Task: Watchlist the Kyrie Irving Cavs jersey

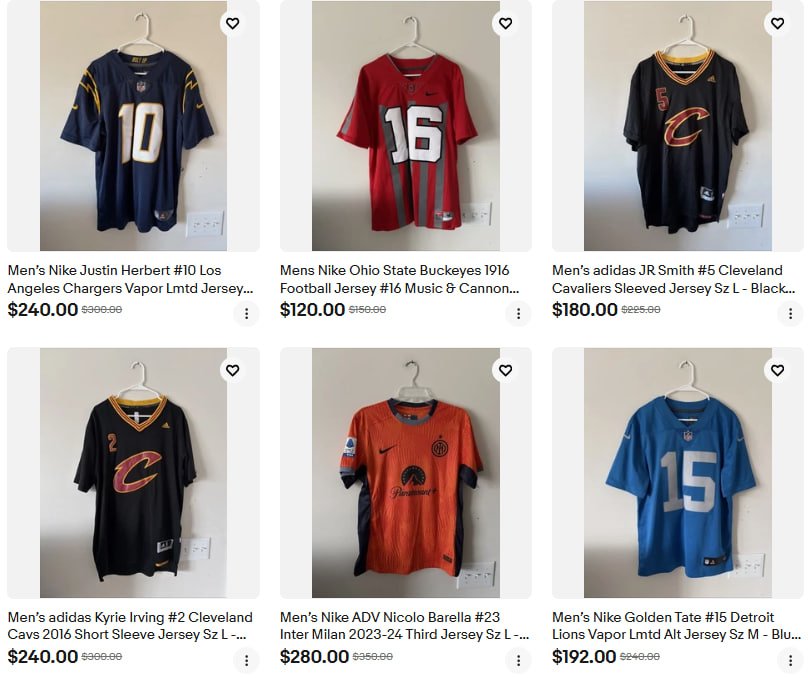Action: (232, 370)
